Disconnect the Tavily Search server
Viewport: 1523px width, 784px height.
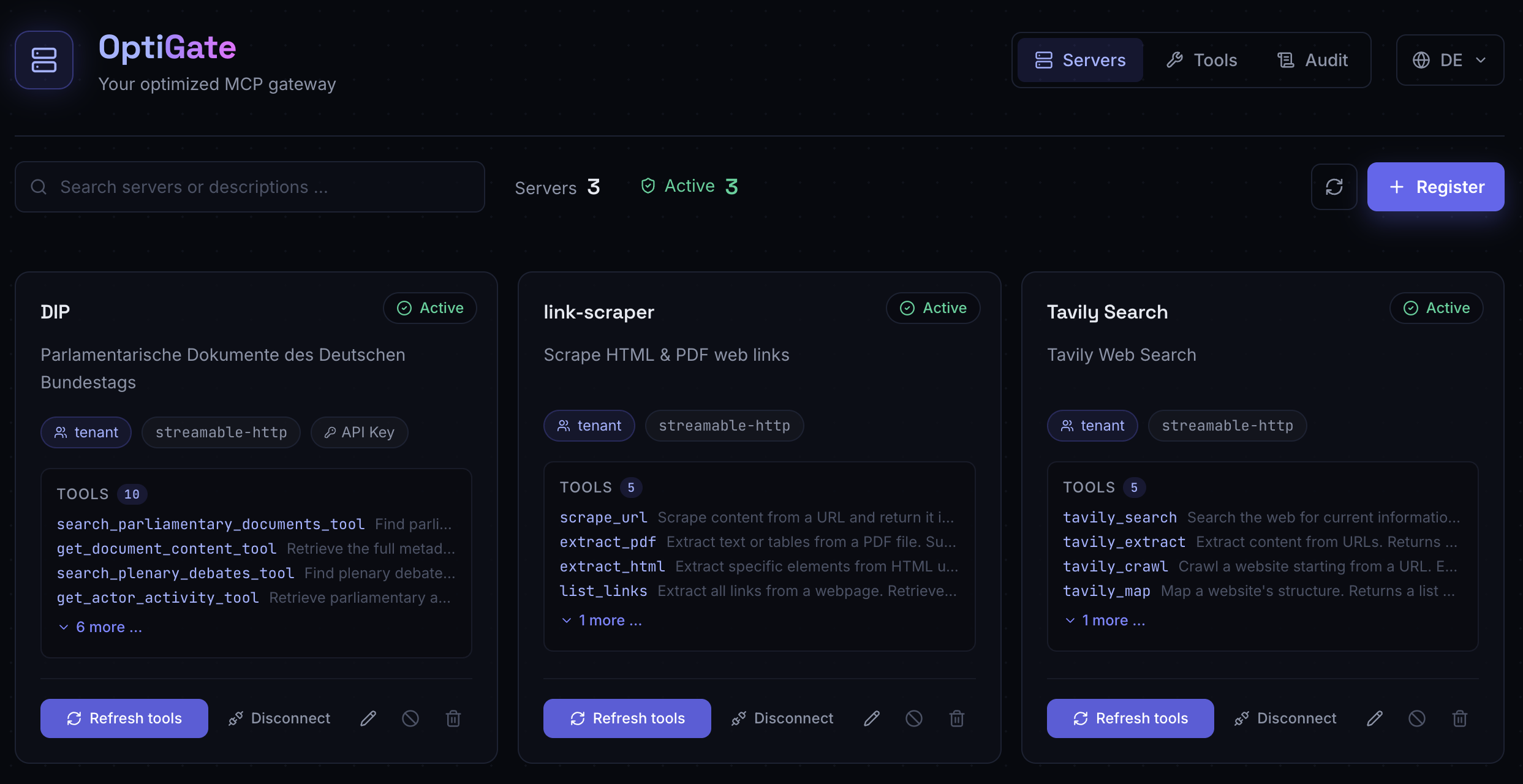click(1285, 718)
